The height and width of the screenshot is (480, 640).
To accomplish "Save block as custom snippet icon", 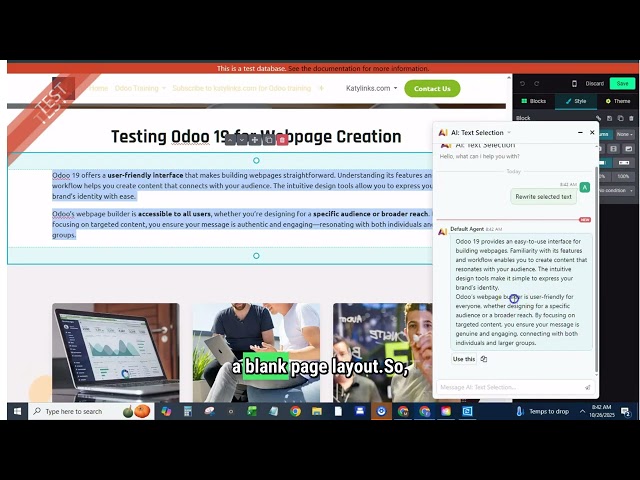I will [x=609, y=118].
